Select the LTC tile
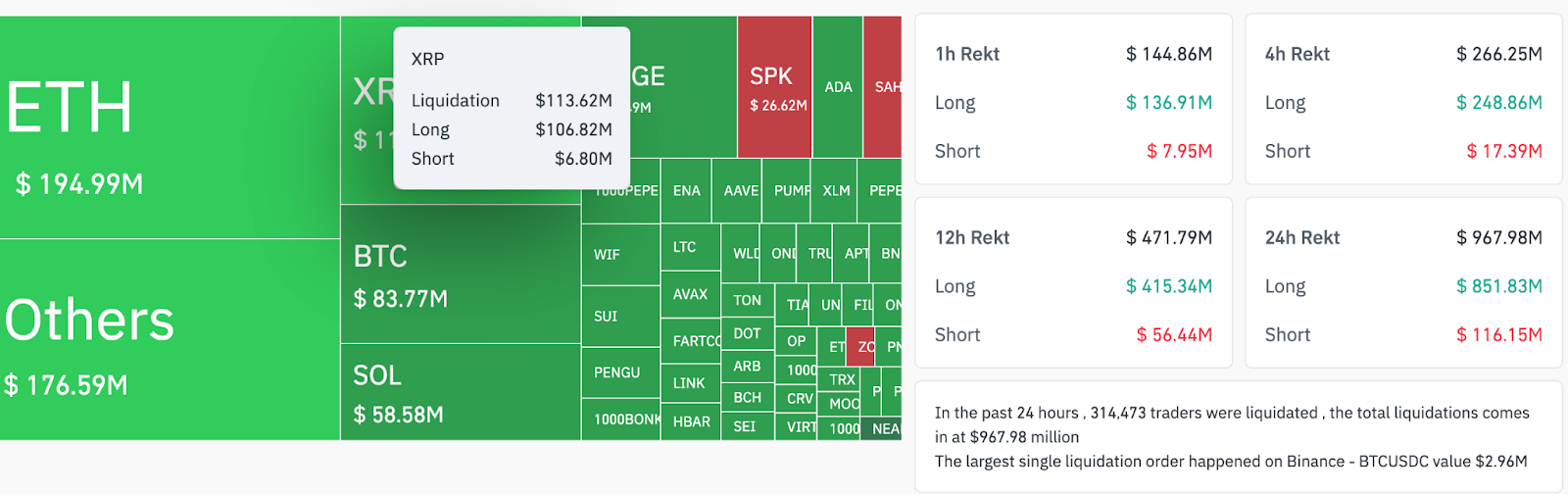Image resolution: width=1568 pixels, height=495 pixels. click(x=690, y=247)
